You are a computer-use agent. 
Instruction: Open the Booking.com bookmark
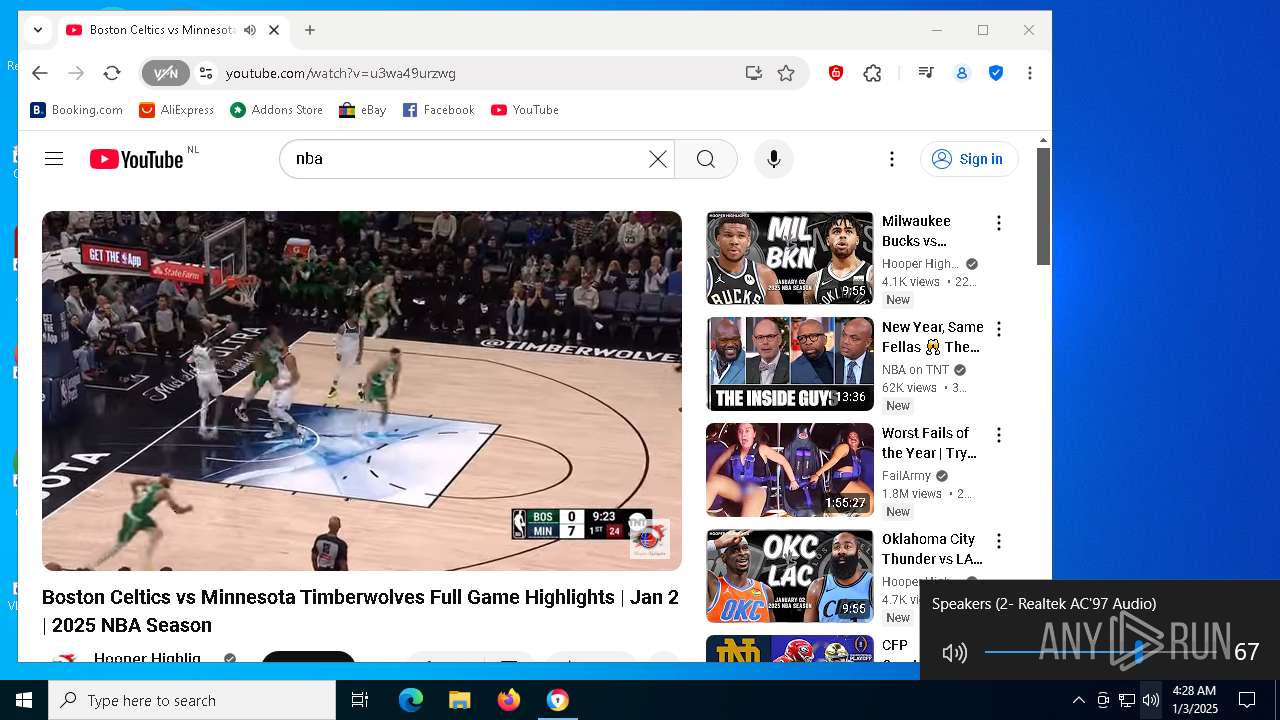click(x=77, y=110)
